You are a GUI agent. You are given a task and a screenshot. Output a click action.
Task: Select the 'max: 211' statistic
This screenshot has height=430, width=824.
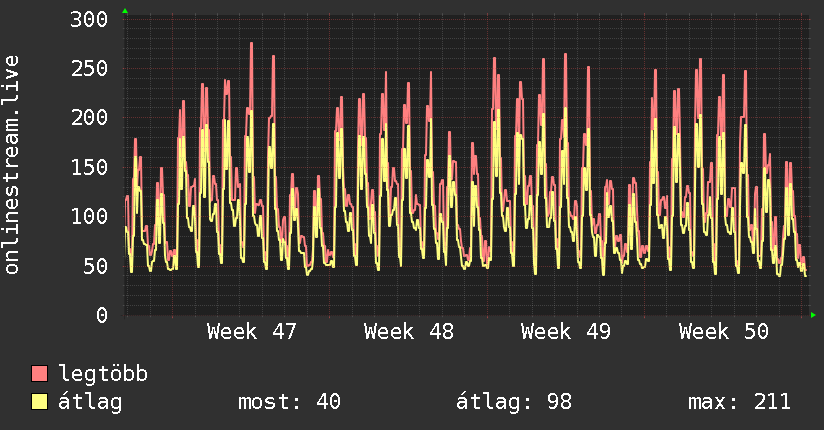[739, 402]
